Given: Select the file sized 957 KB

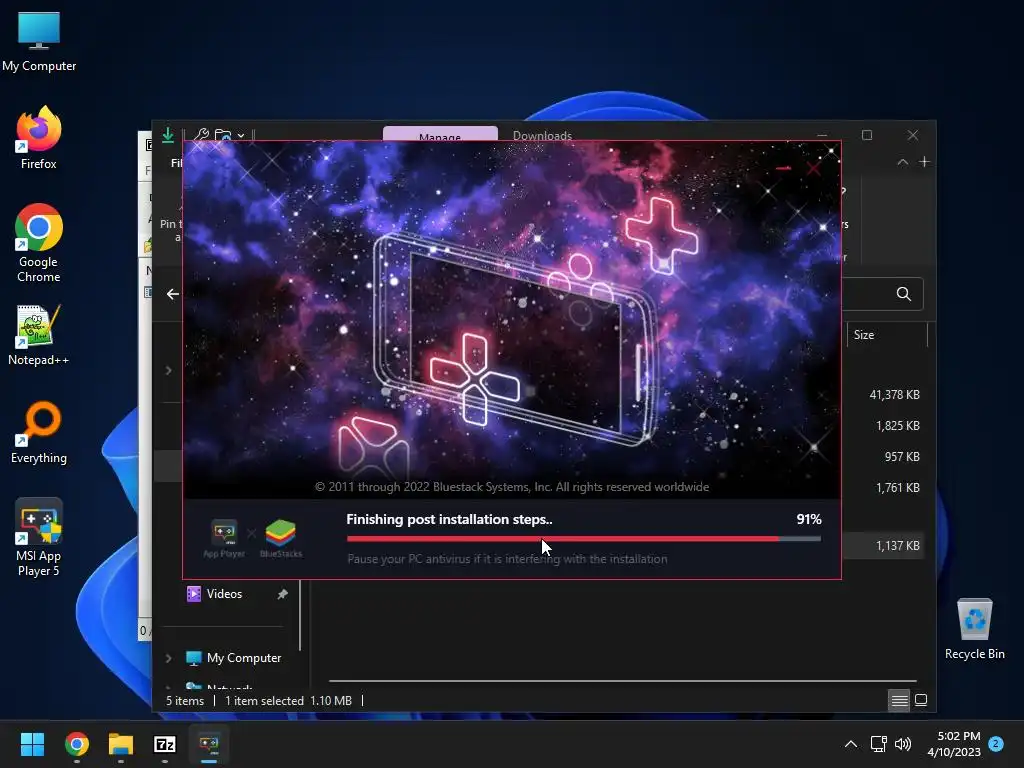Looking at the screenshot, I should 902,456.
